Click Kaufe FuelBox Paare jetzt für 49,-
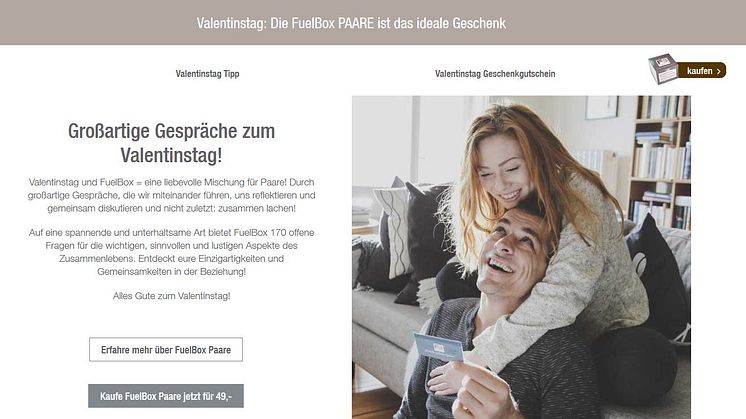Image resolution: width=746 pixels, height=419 pixels. point(166,396)
